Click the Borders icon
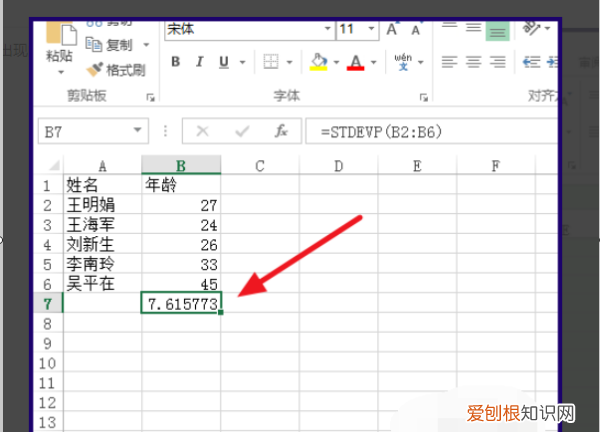The width and height of the screenshot is (600, 432). pyautogui.click(x=271, y=62)
